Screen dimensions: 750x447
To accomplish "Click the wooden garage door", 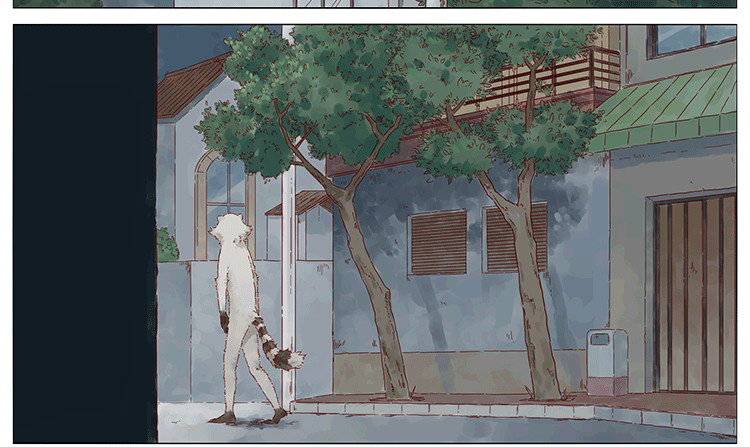I will tap(695, 293).
